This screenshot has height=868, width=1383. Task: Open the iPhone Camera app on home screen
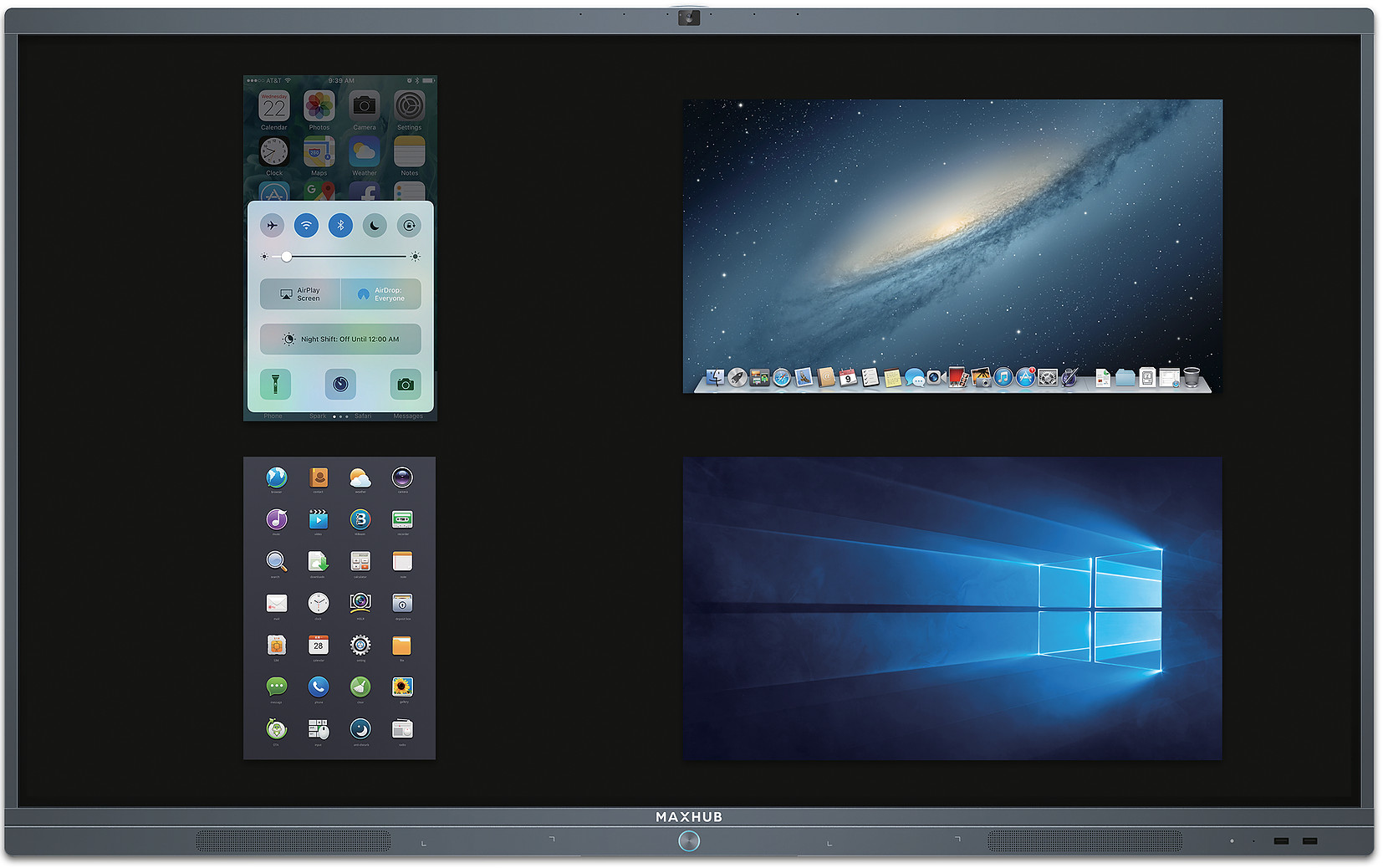364,106
